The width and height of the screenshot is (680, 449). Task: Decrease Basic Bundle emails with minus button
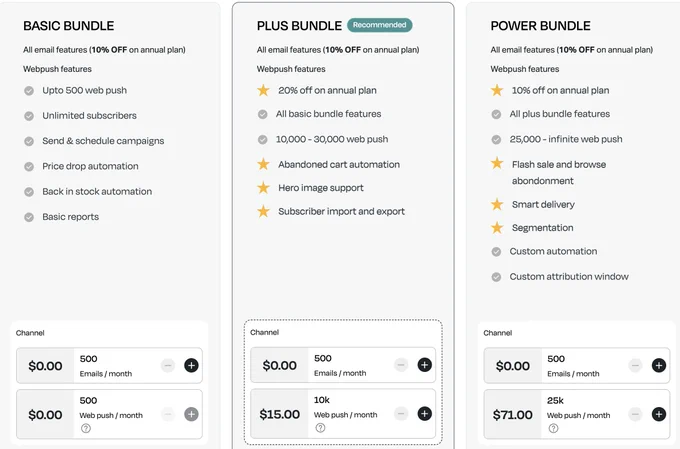168,365
